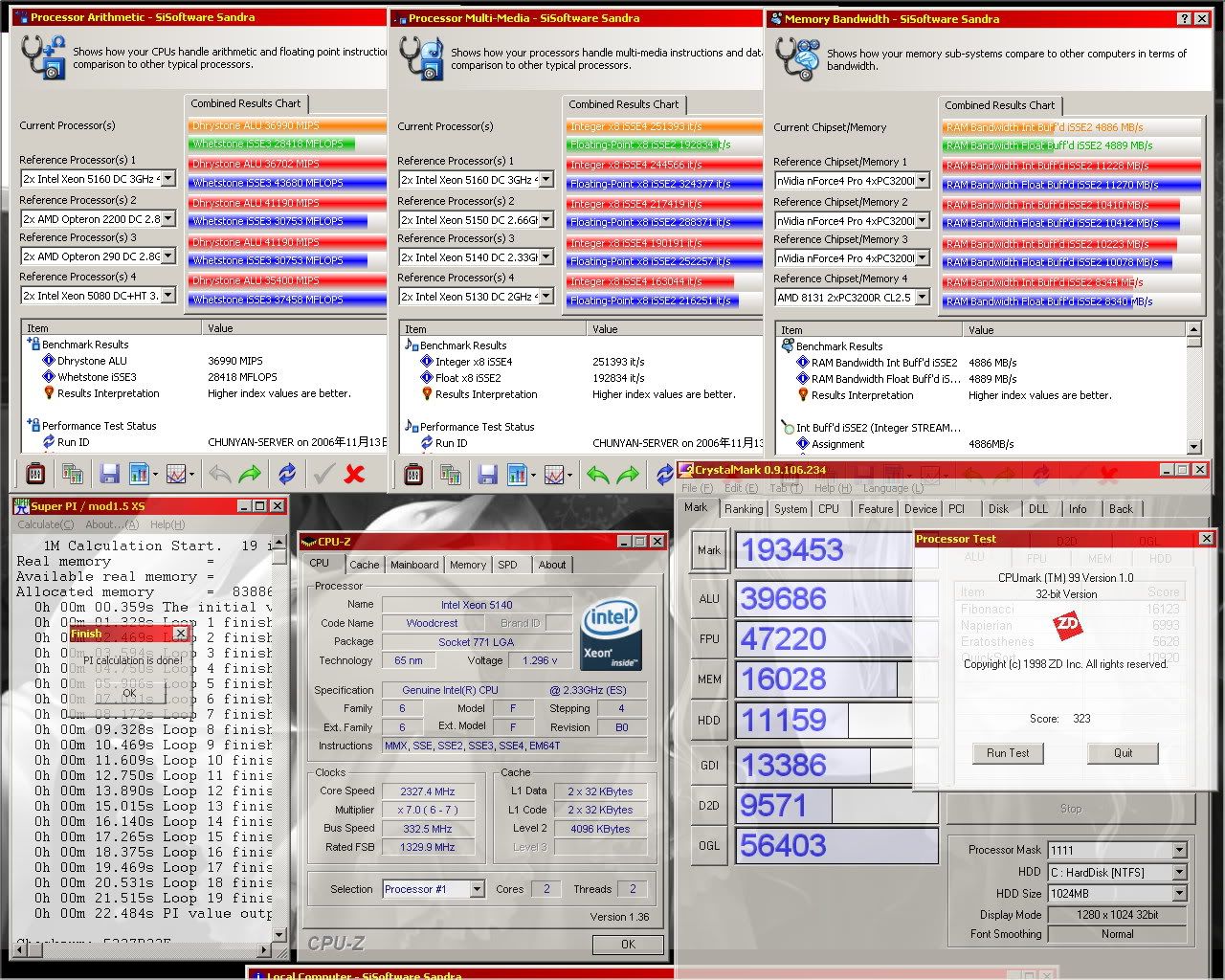Open the Calculate menu in Super PI
Screen dimensions: 1225x980
click(45, 524)
